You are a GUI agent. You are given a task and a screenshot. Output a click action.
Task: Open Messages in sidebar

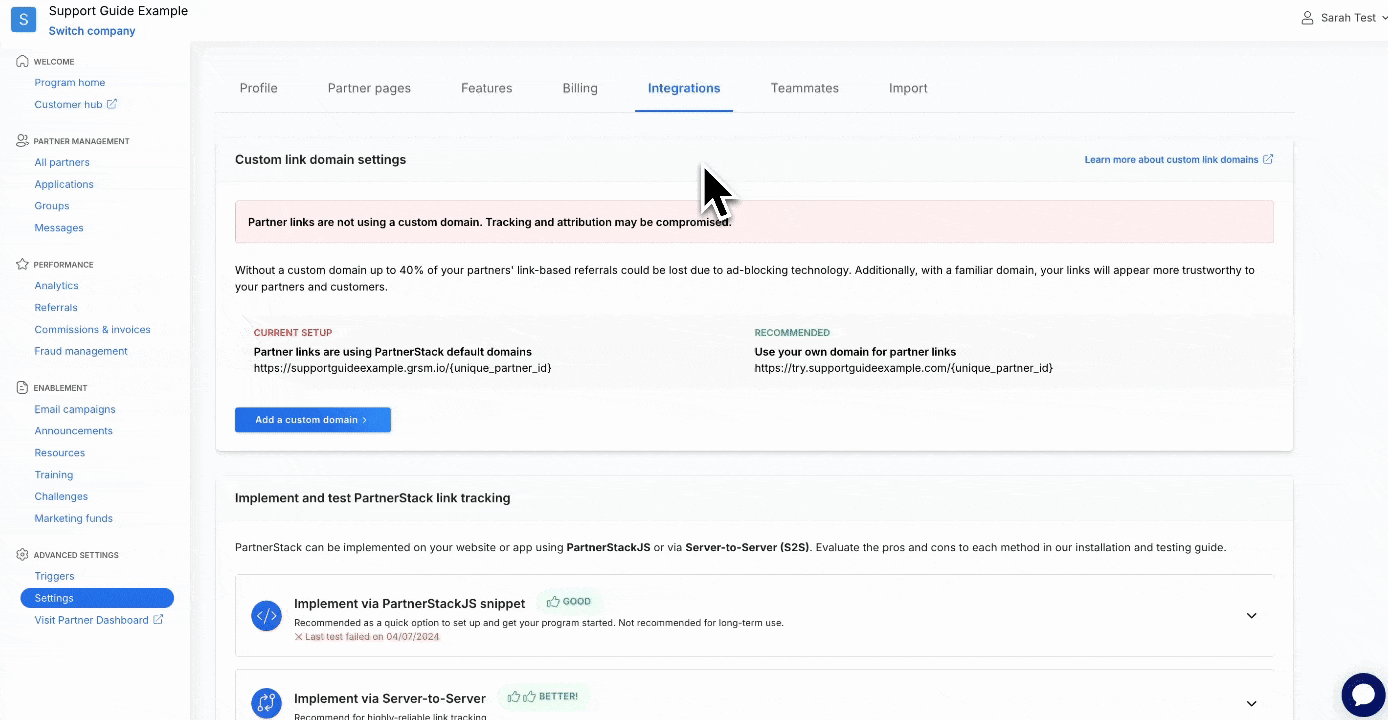(x=59, y=228)
